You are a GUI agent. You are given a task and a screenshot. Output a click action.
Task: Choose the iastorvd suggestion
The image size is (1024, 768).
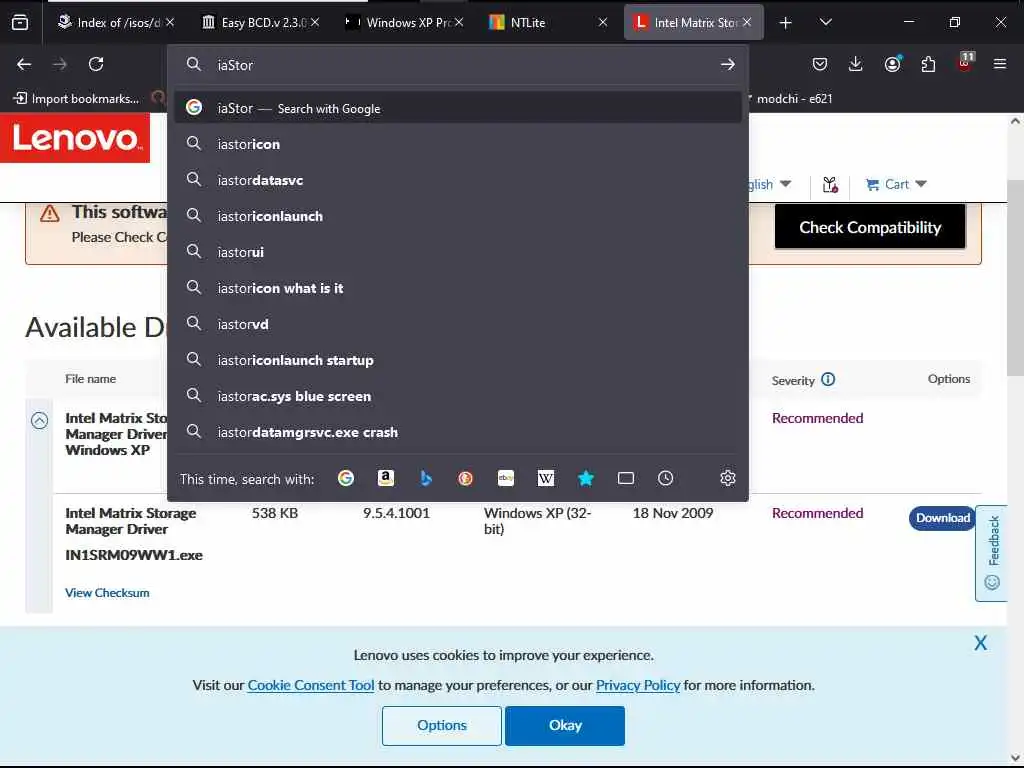(x=458, y=324)
